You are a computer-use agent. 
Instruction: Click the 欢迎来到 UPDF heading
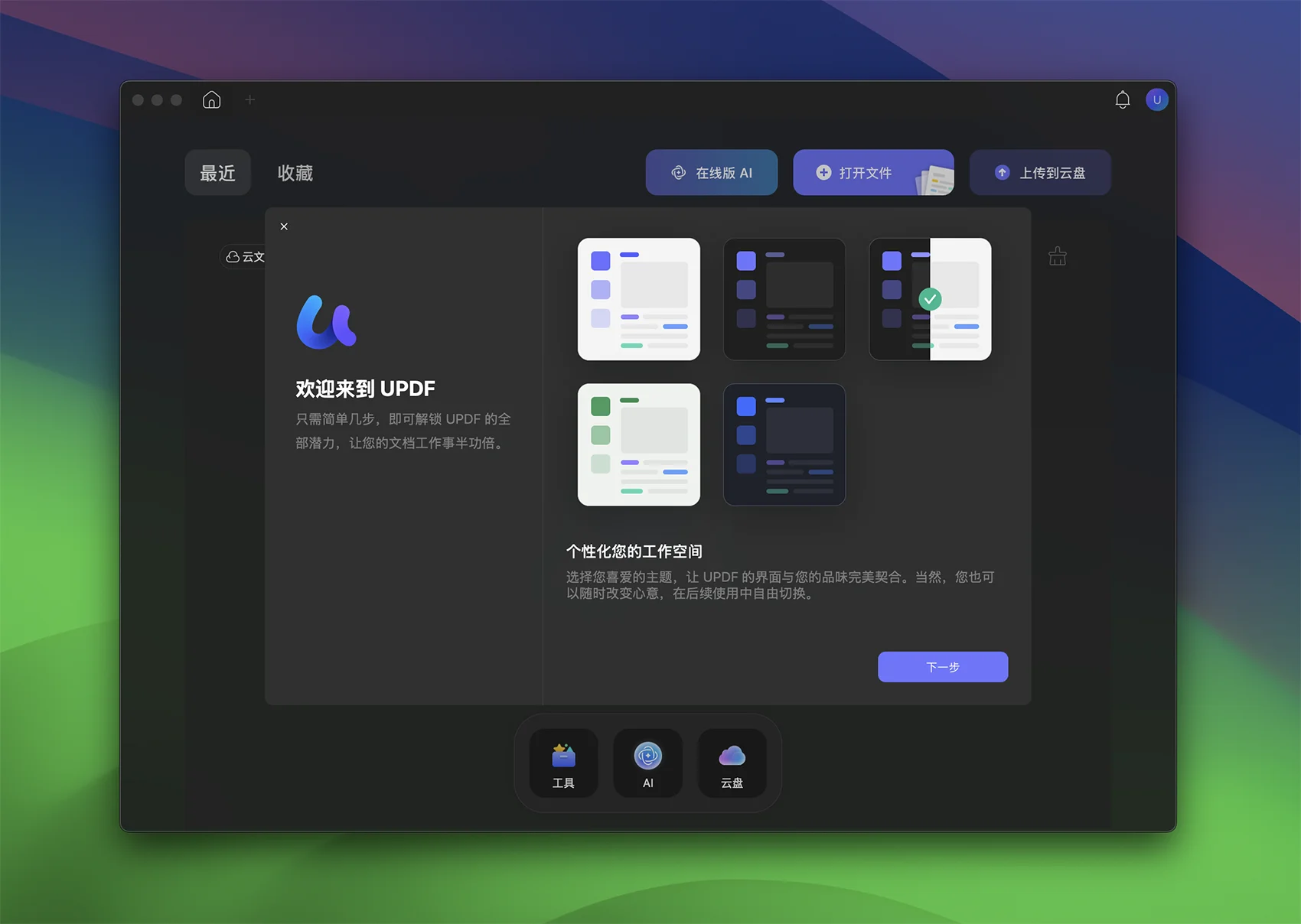366,389
